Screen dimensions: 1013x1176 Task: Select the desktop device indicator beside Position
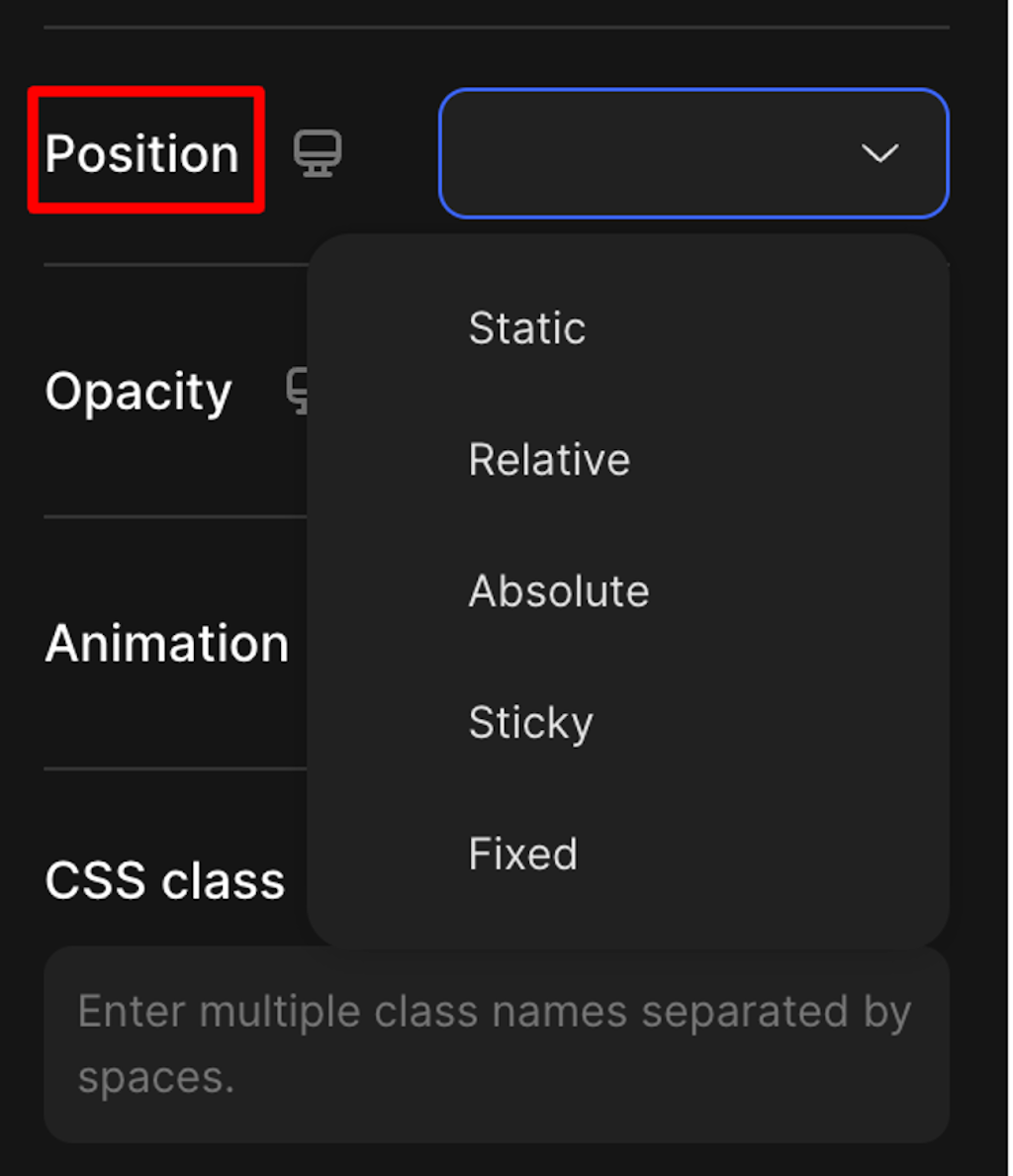click(319, 152)
